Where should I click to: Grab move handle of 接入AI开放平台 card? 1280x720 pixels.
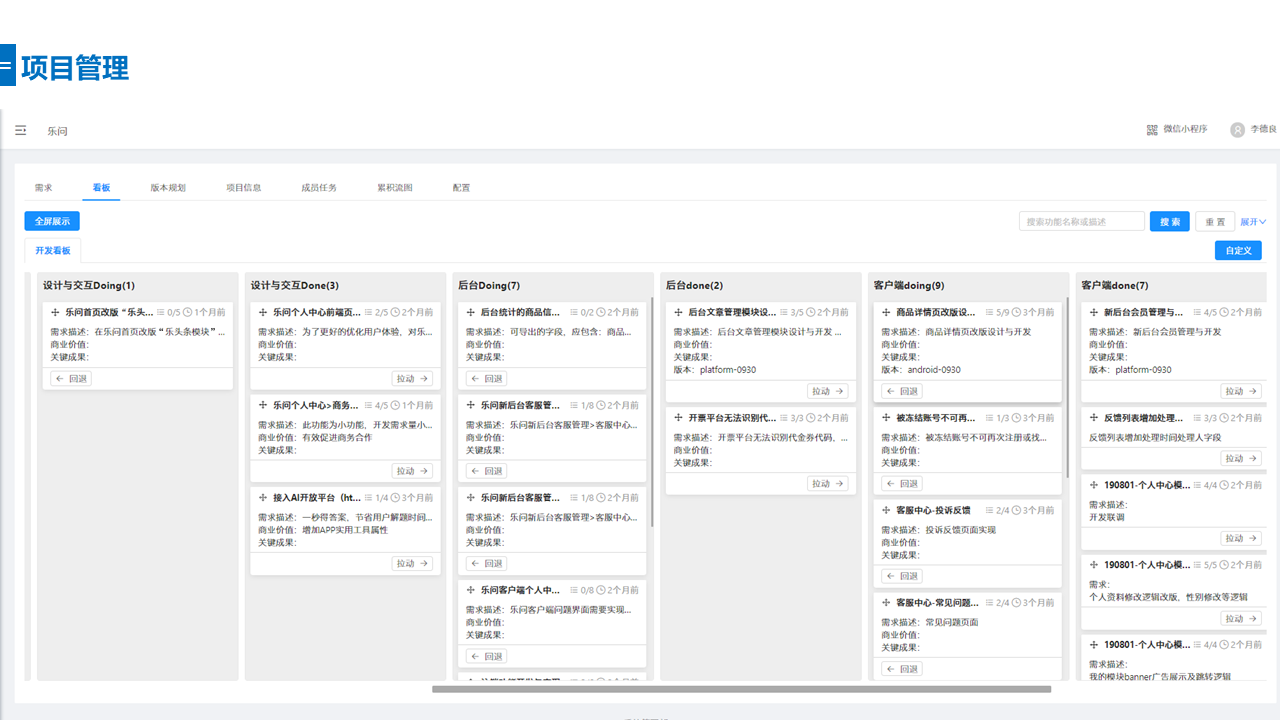point(264,497)
